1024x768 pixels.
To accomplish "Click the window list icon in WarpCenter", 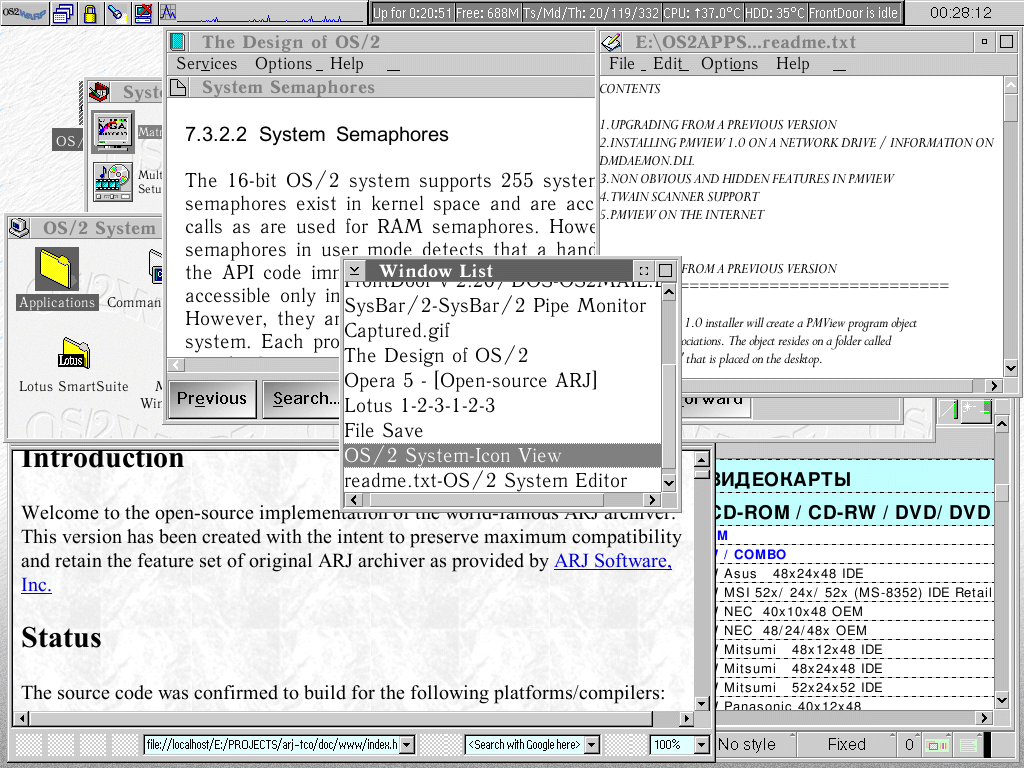I will pyautogui.click(x=63, y=13).
